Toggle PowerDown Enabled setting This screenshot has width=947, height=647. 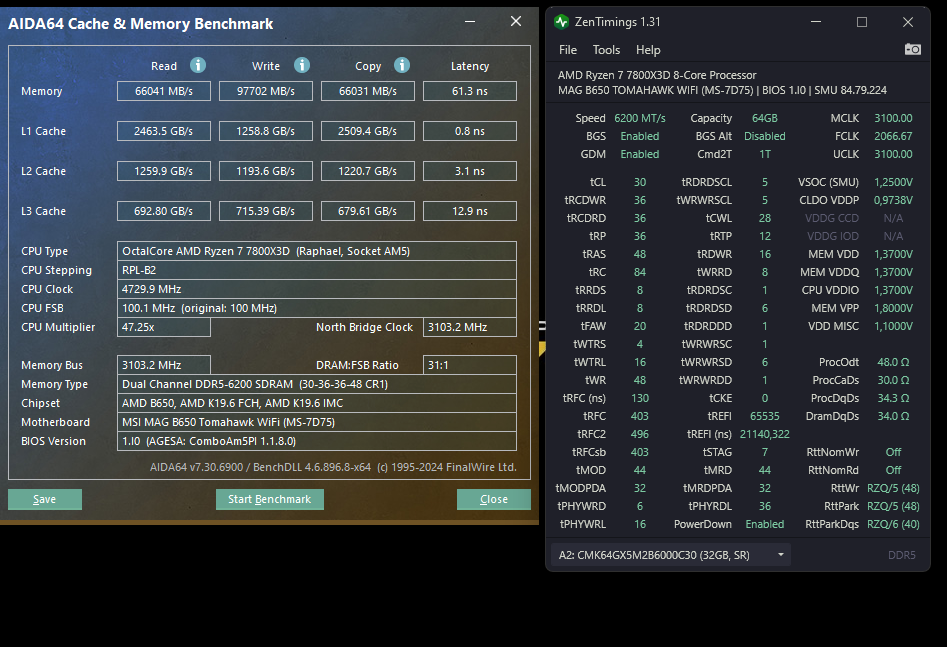pyautogui.click(x=765, y=523)
